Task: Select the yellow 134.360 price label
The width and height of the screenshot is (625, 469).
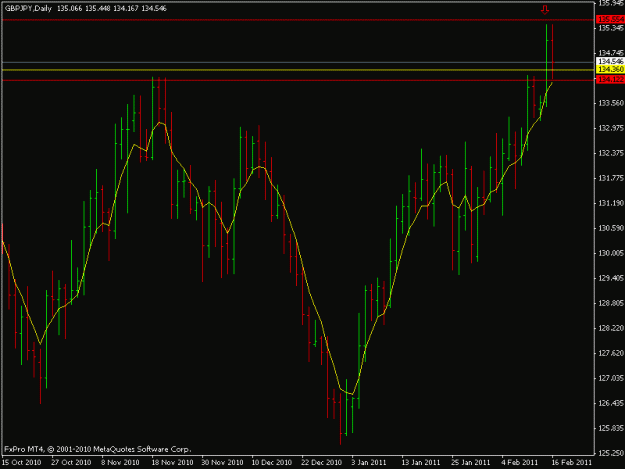Action: [611, 69]
